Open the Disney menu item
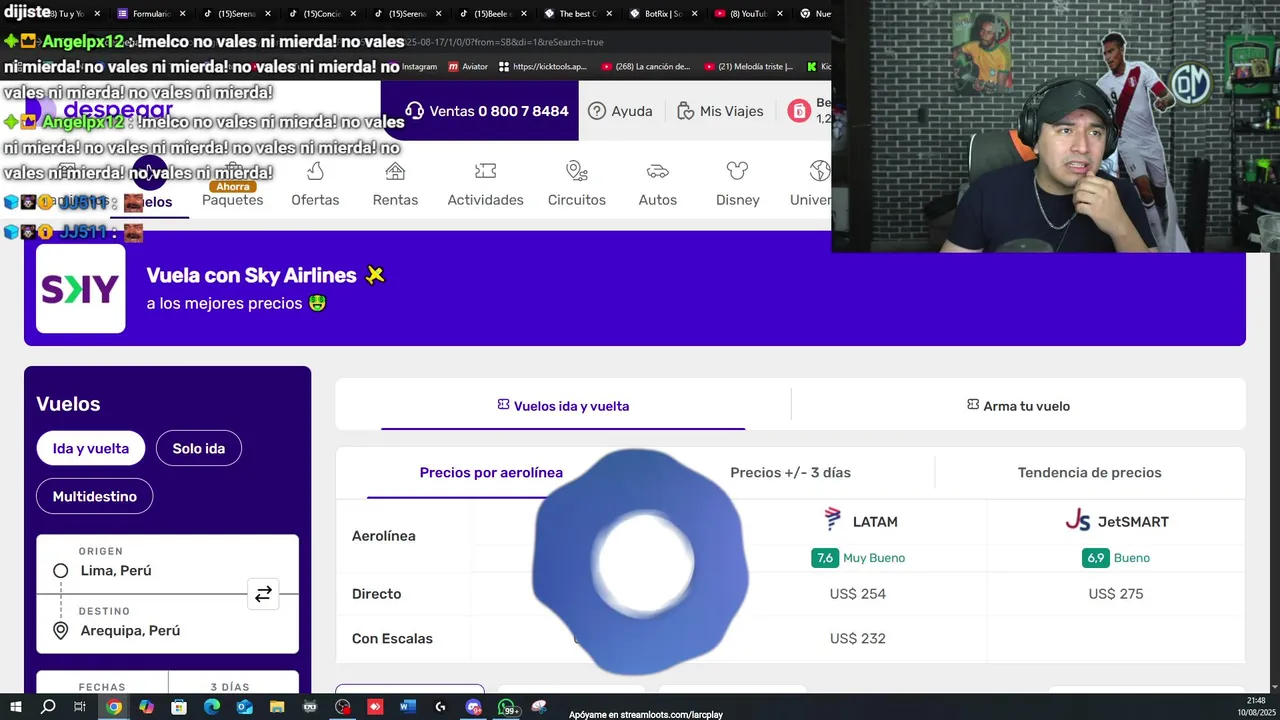This screenshot has height=720, width=1280. coord(737,200)
